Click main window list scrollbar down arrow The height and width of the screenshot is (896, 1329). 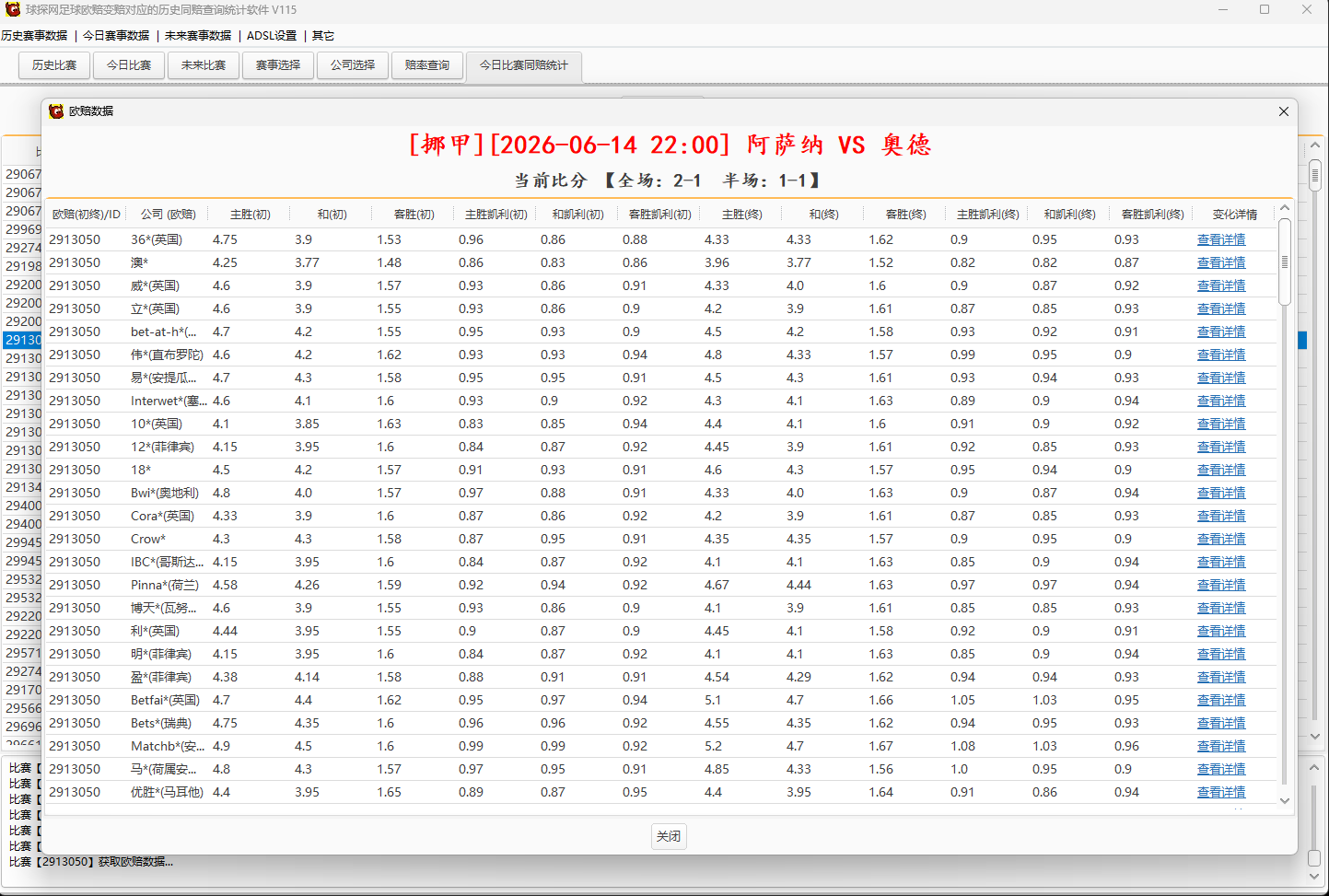(1315, 737)
